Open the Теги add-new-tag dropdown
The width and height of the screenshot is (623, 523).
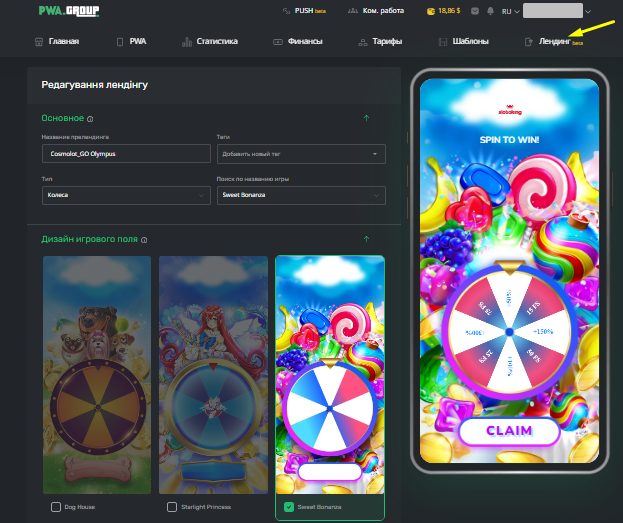(x=301, y=154)
